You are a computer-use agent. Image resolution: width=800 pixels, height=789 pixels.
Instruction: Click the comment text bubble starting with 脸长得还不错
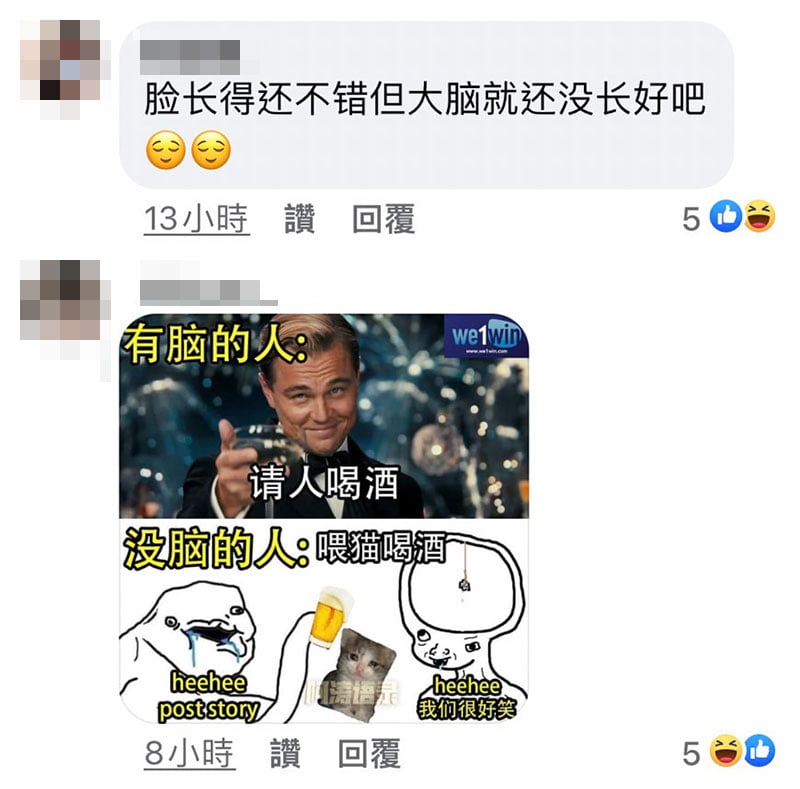(427, 105)
